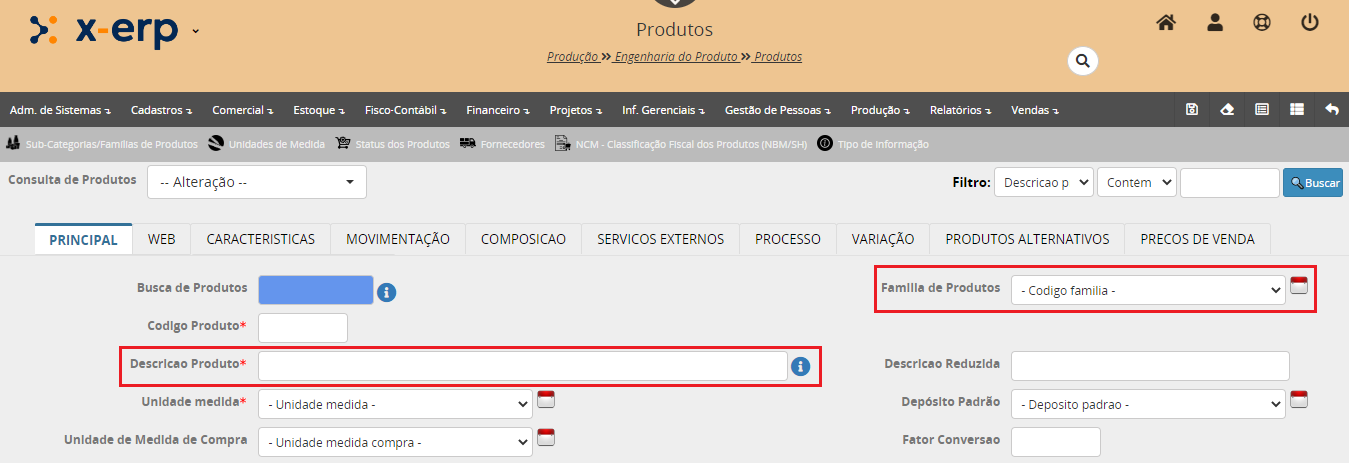This screenshot has width=1349, height=463.
Task: Expand the Consulta de Produtos Alteração dropdown
Action: click(257, 182)
